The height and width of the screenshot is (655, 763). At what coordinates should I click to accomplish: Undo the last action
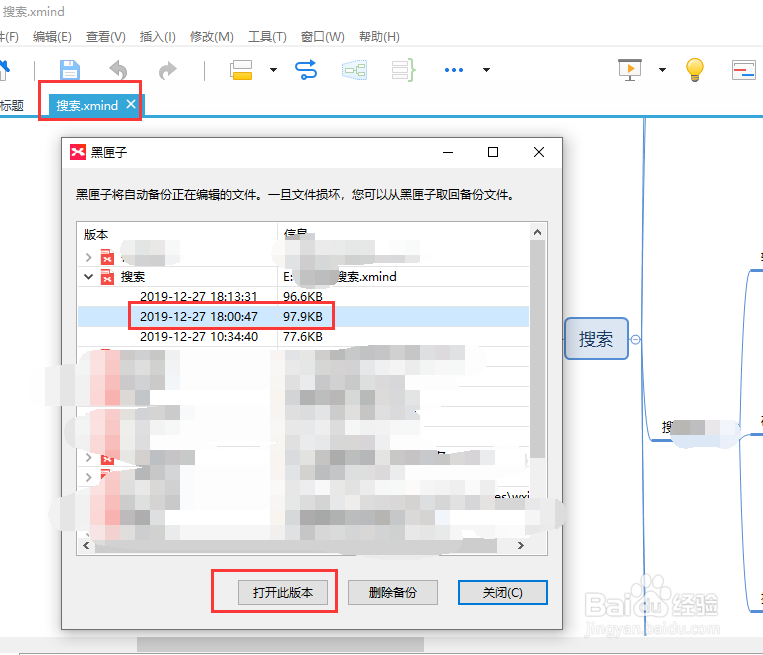(118, 70)
